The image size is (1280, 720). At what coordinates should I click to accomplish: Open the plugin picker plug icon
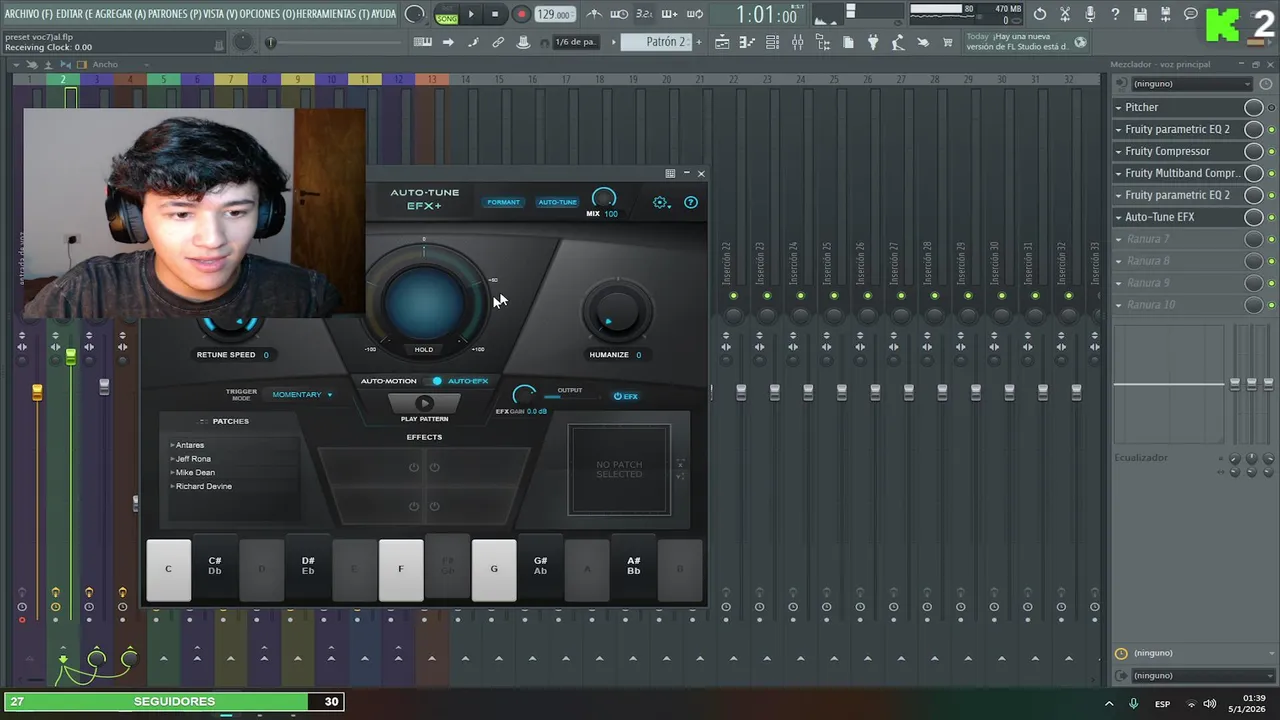tap(872, 42)
